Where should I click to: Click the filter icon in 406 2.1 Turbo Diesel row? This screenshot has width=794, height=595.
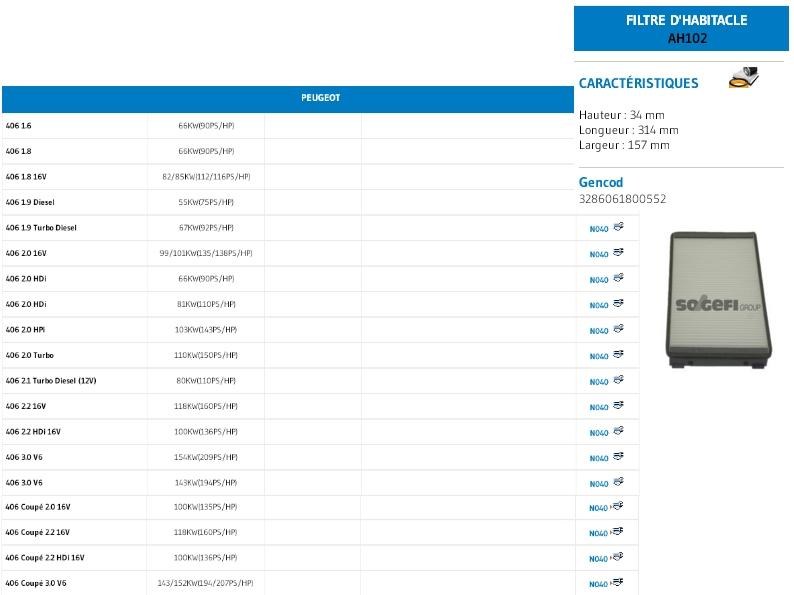(618, 380)
